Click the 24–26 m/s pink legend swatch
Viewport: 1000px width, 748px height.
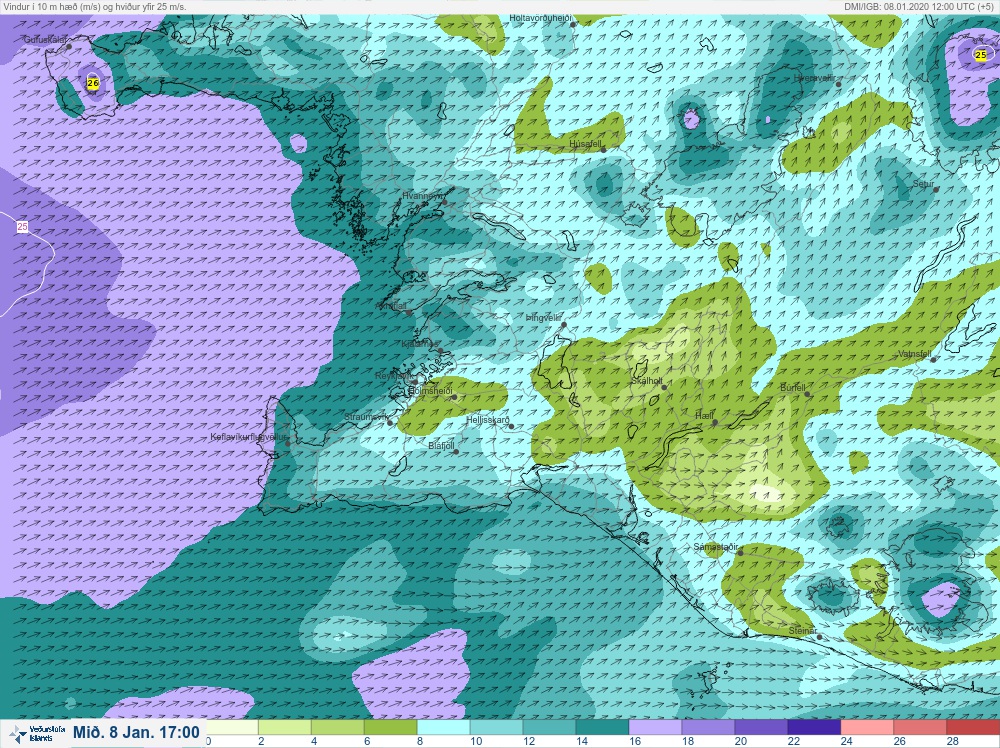tap(867, 728)
